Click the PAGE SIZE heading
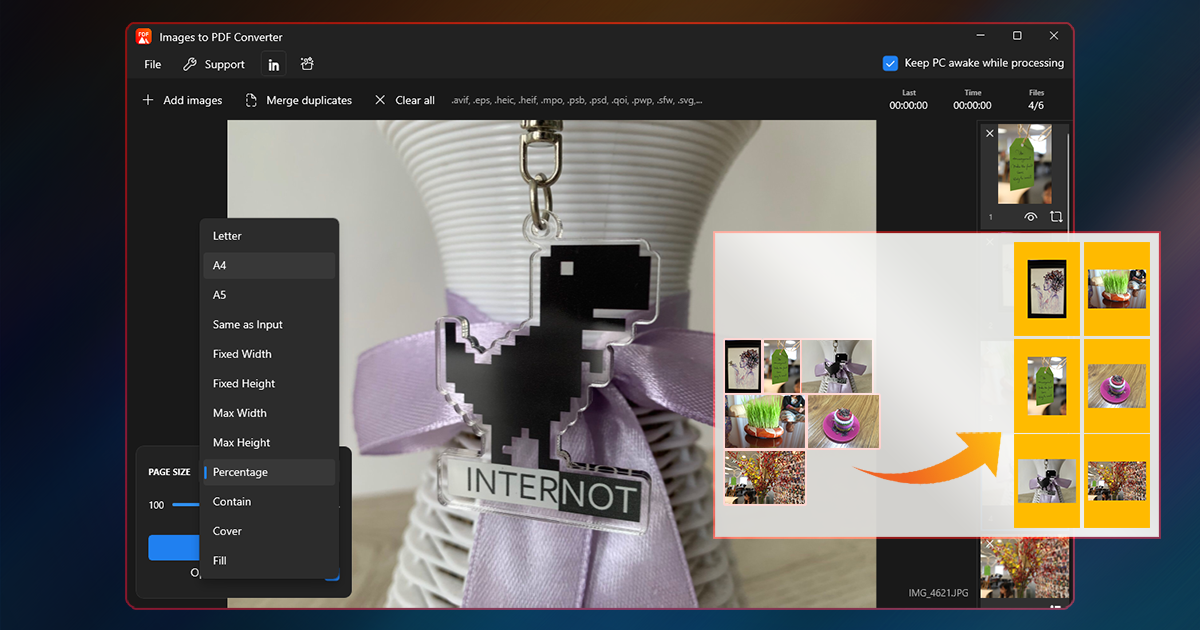Viewport: 1200px width, 630px height. [169, 472]
